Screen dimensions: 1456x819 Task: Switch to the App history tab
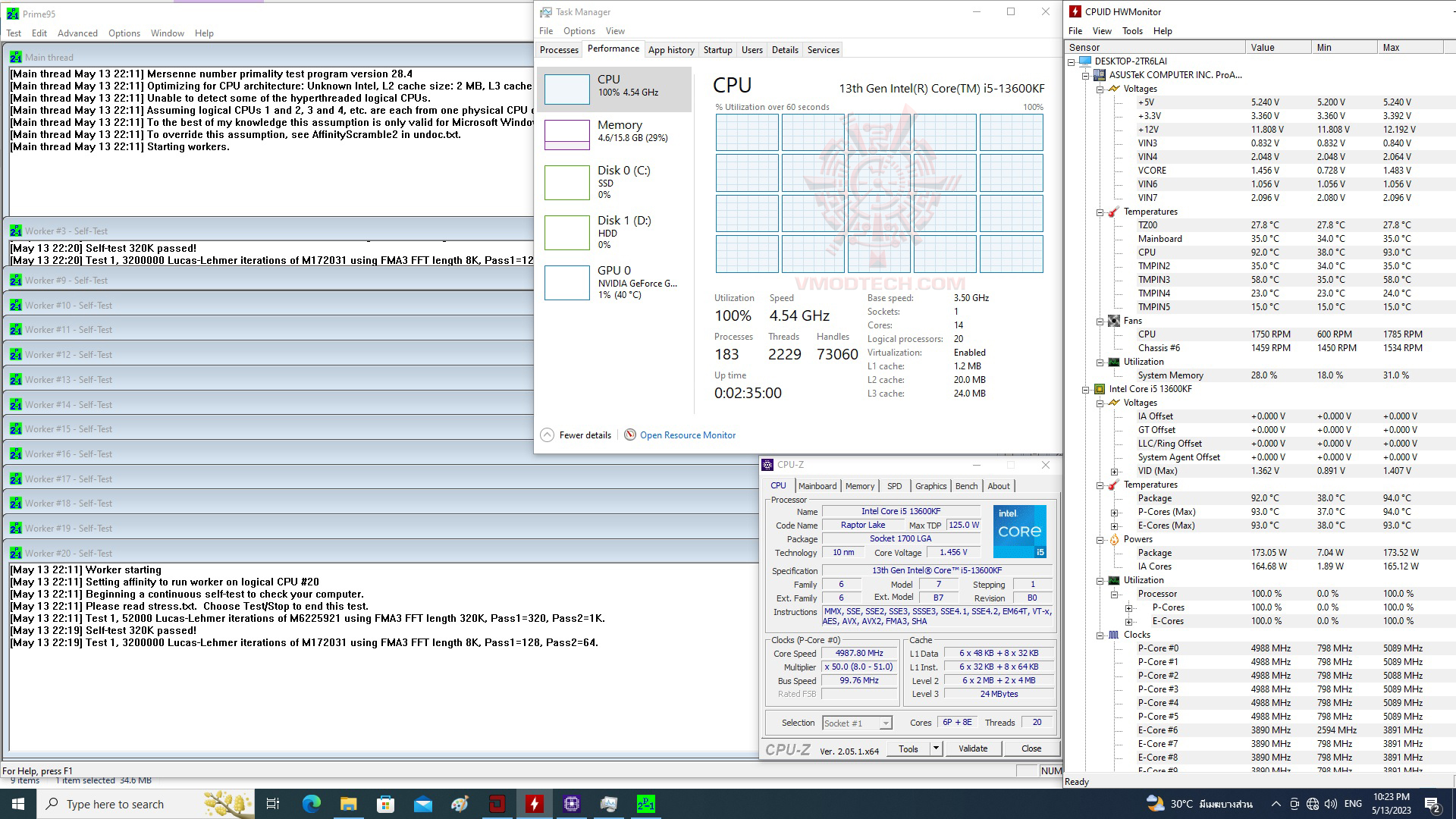coord(670,50)
